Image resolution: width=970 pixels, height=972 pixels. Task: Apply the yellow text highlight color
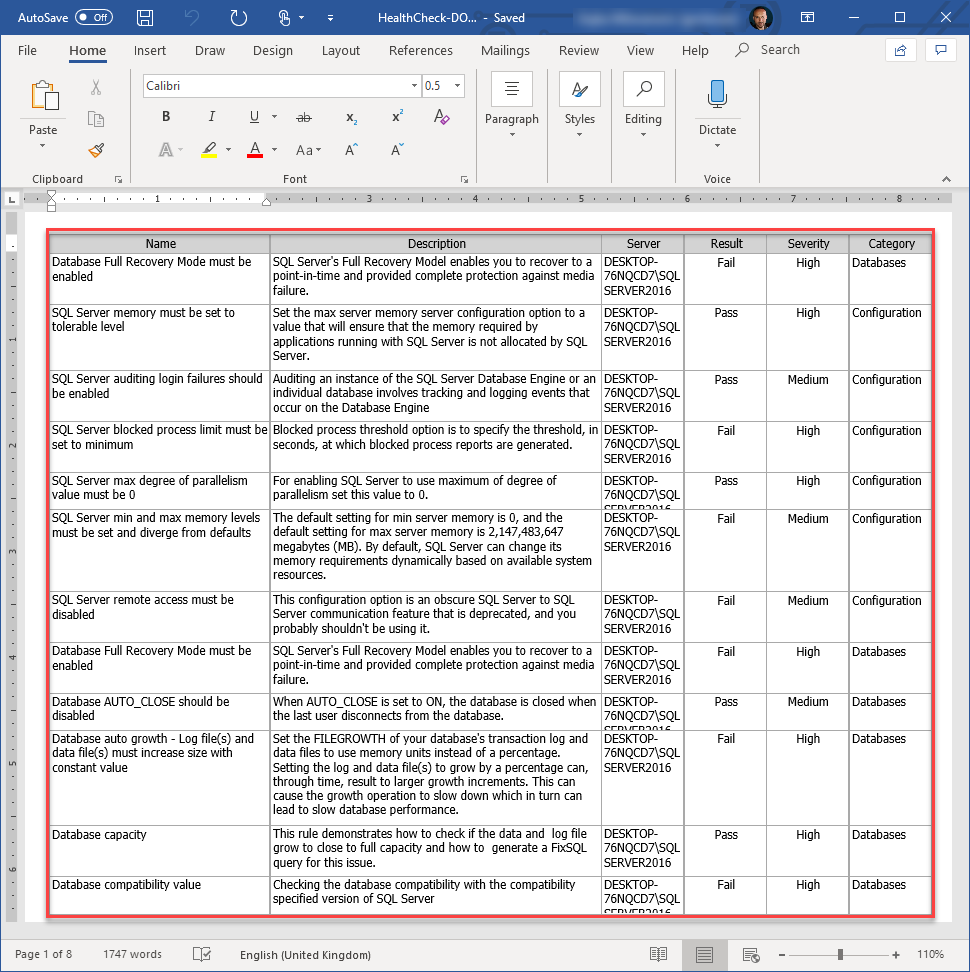[209, 150]
